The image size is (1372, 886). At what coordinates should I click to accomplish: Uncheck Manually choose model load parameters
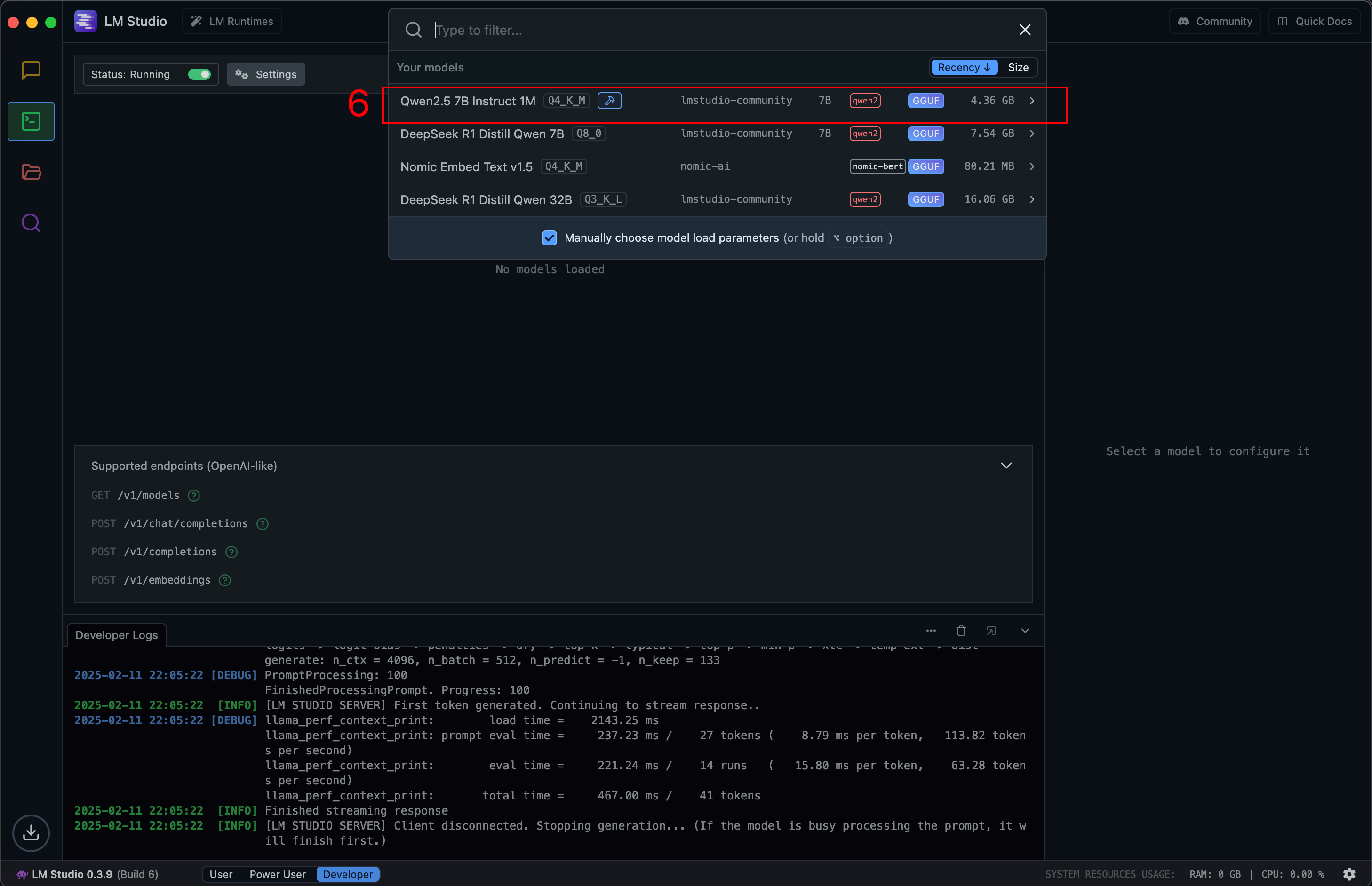coord(549,237)
